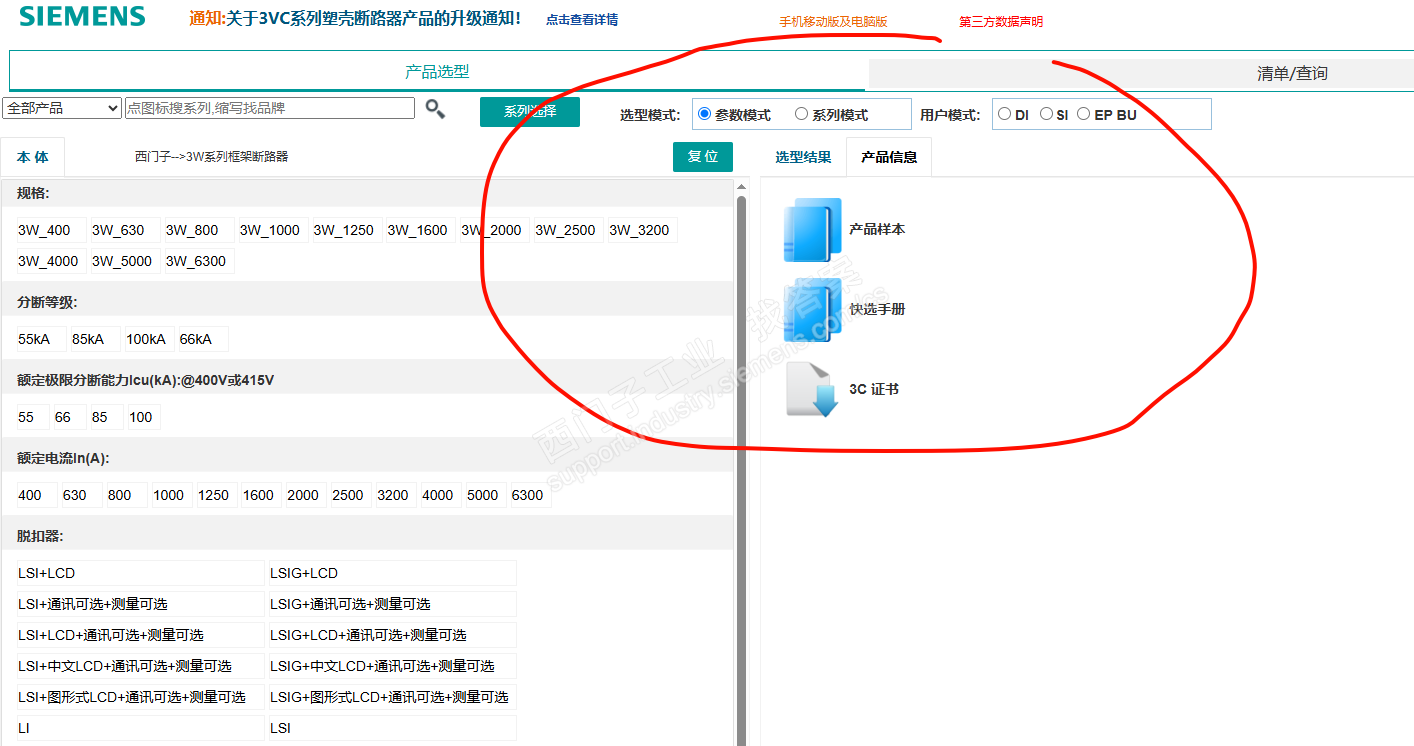Select LSIG+中文LCD+通讯可选+测量可选 trip unit
The width and height of the screenshot is (1414, 746).
point(392,666)
